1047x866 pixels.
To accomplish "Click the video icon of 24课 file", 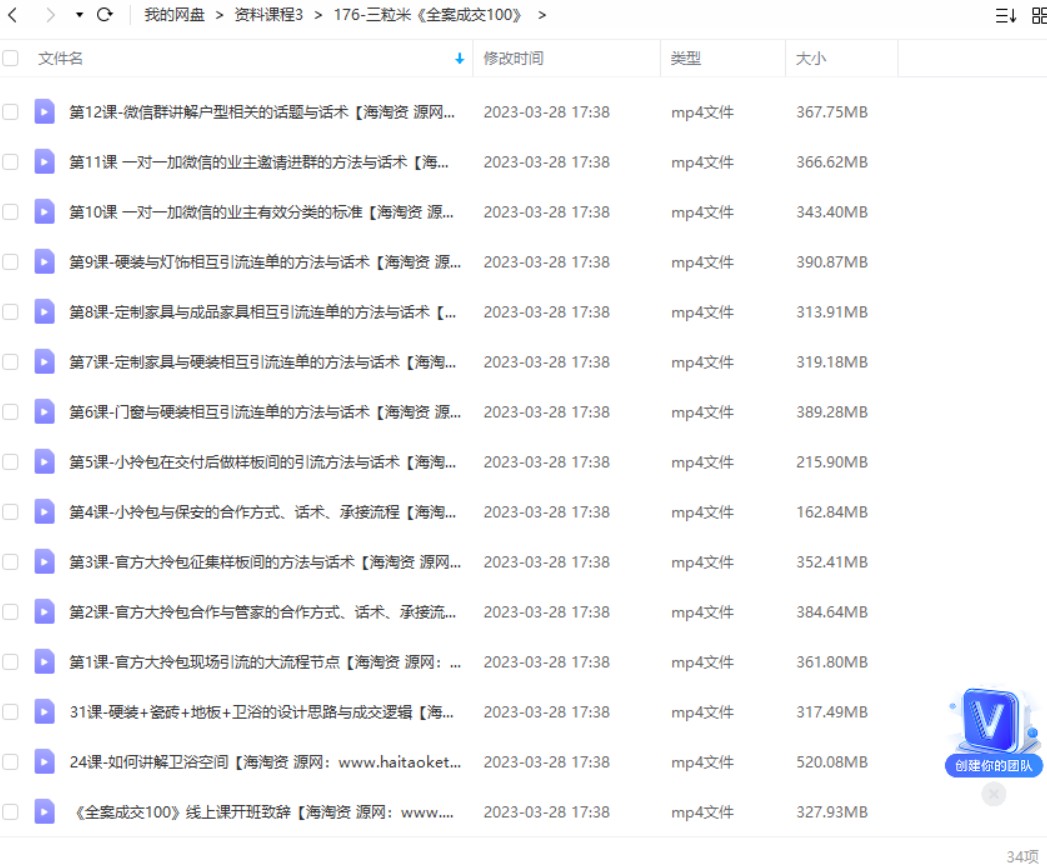I will point(44,762).
